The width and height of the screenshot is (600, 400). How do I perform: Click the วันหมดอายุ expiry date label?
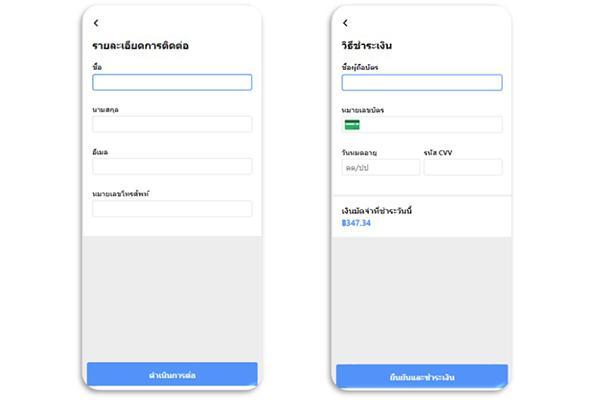coord(359,152)
